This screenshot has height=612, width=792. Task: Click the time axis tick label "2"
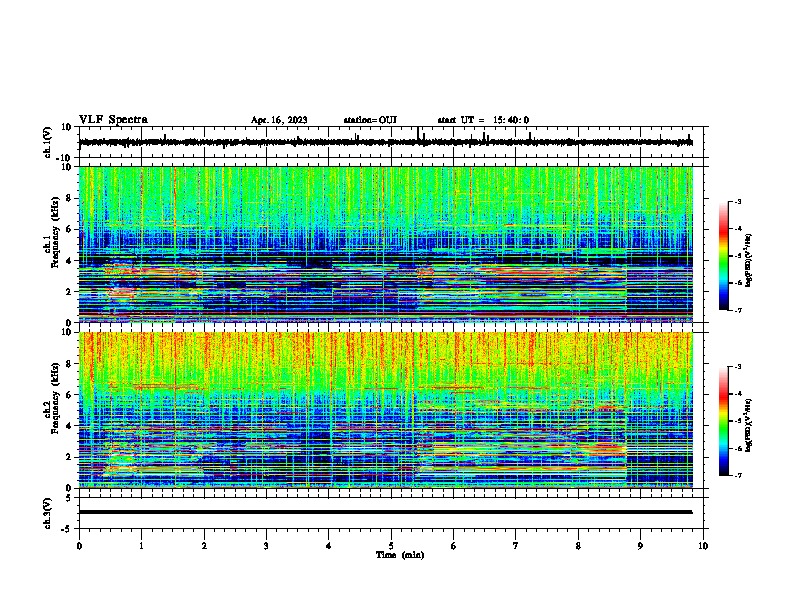point(204,546)
